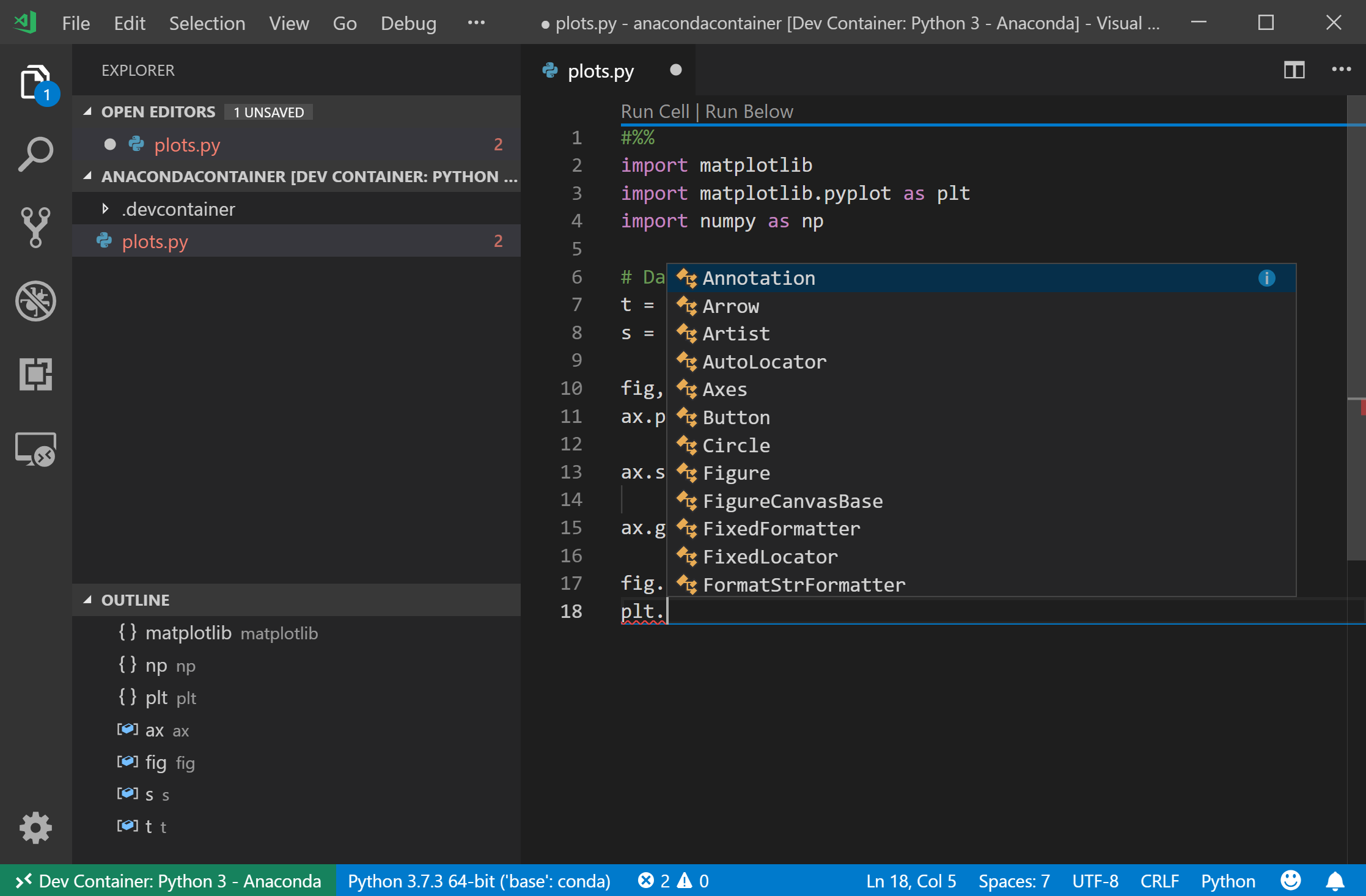Click the split editor icon
Viewport: 1366px width, 896px height.
pos(1294,70)
